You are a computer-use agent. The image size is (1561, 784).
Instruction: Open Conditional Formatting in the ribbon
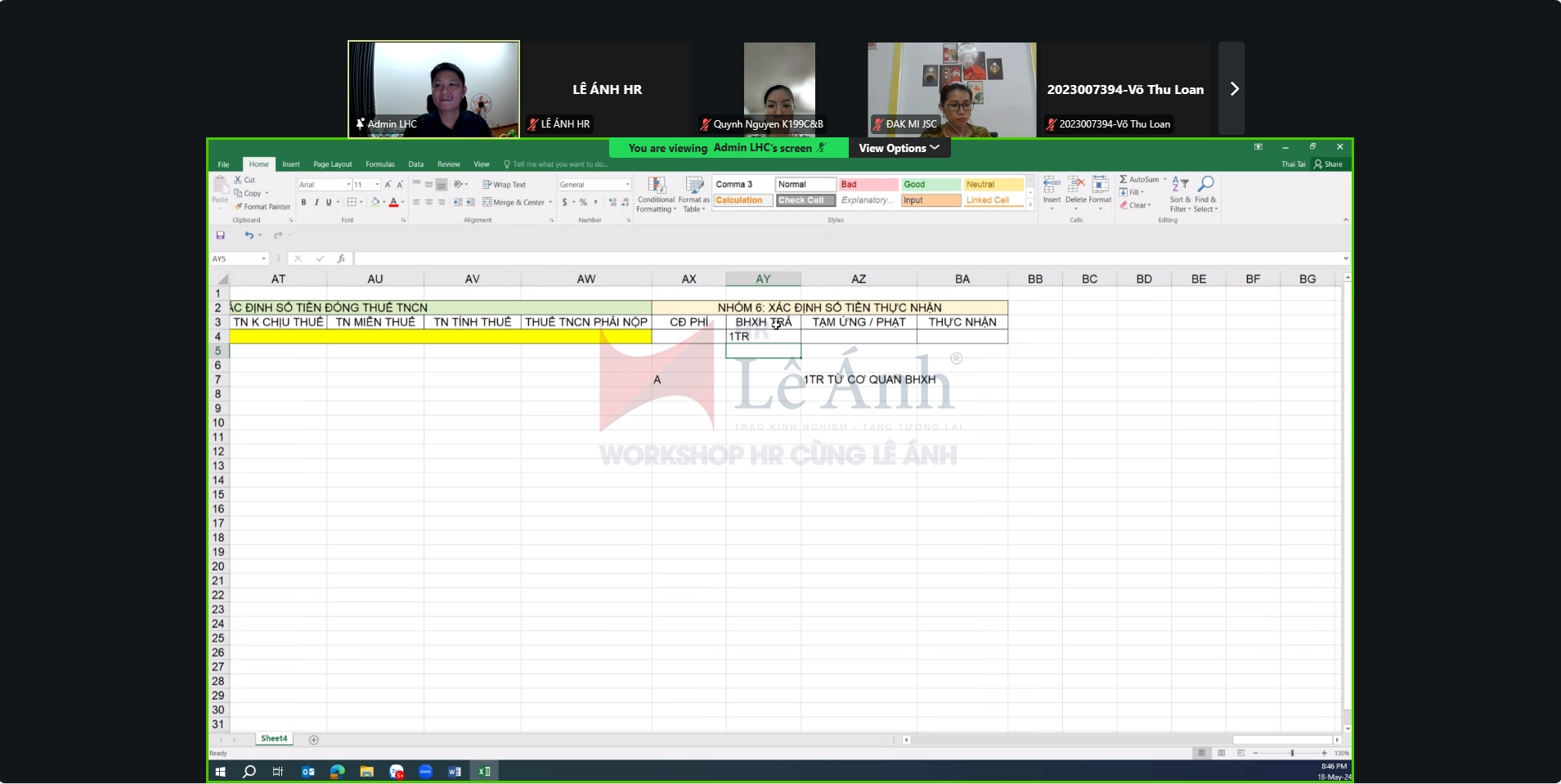tap(656, 194)
